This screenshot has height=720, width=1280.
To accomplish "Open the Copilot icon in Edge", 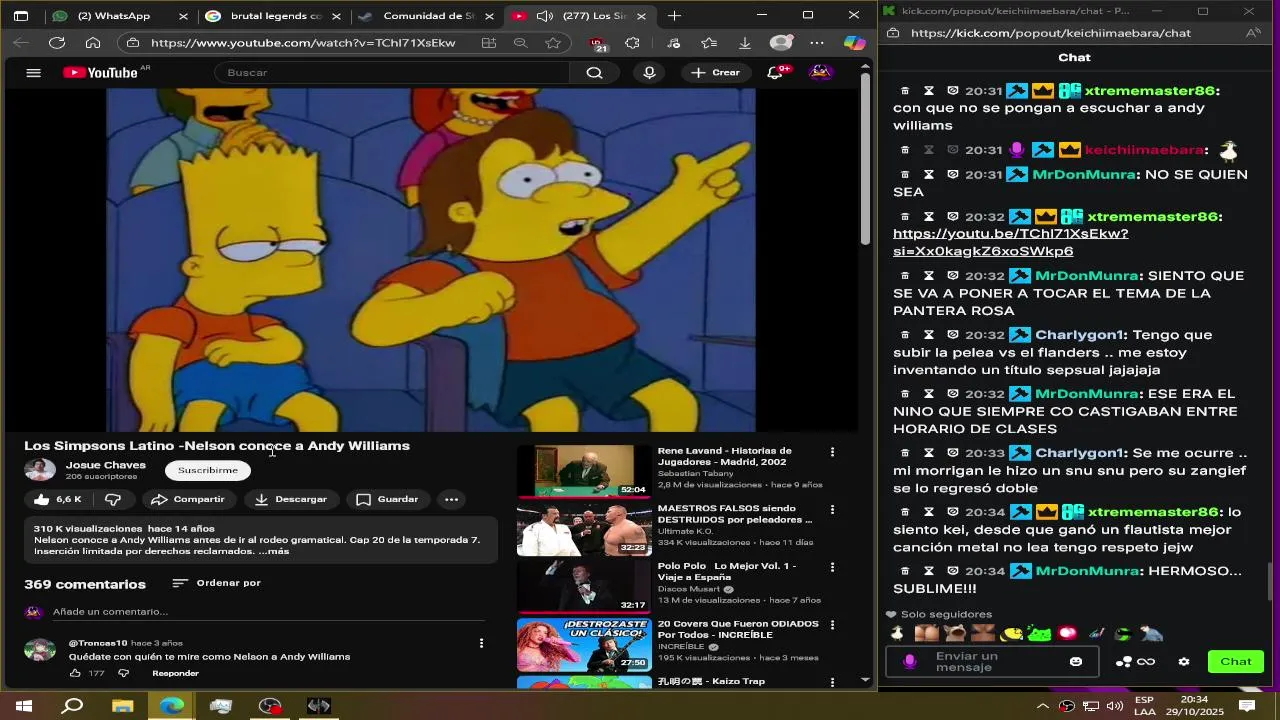I will click(x=854, y=43).
